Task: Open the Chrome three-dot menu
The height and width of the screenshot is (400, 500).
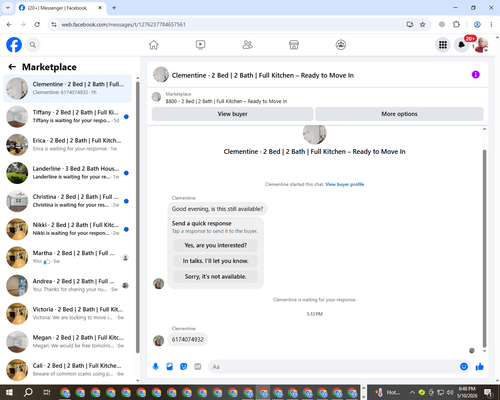Action: coord(491,24)
